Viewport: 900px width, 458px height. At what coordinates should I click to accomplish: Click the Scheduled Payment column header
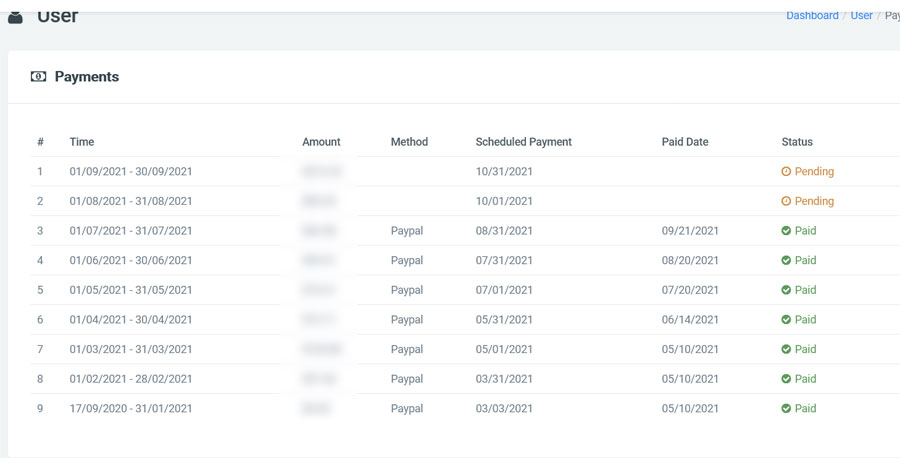pos(523,142)
